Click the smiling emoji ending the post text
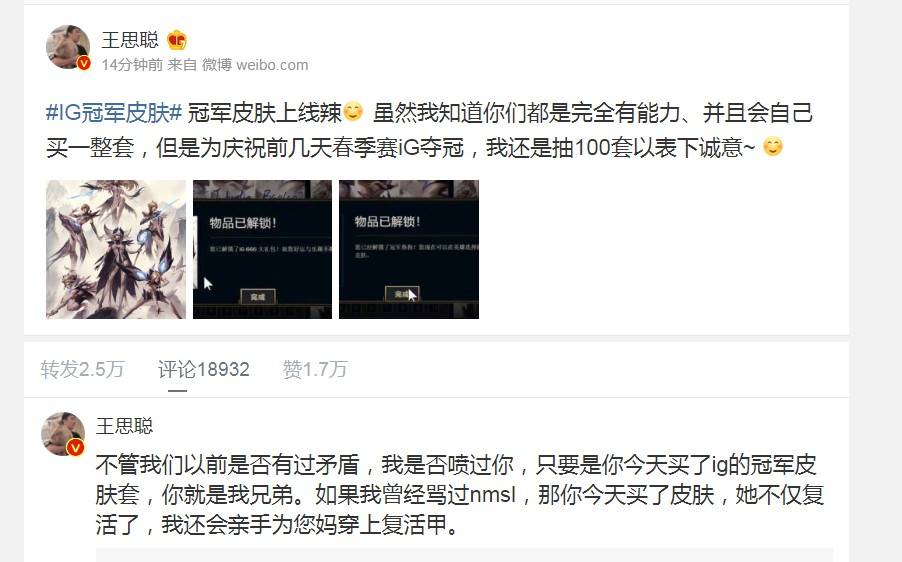Viewport: 902px width, 562px height. 773,147
